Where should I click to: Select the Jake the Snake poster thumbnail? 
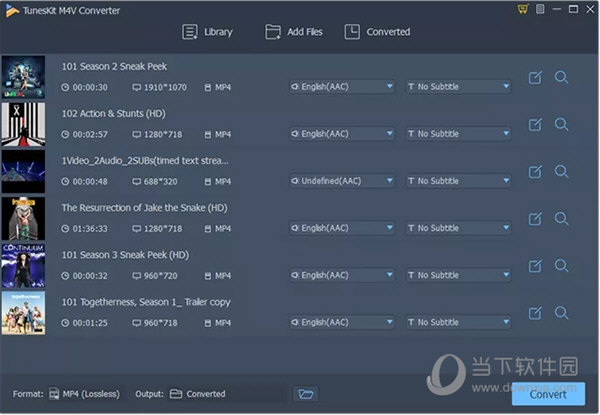pyautogui.click(x=23, y=219)
